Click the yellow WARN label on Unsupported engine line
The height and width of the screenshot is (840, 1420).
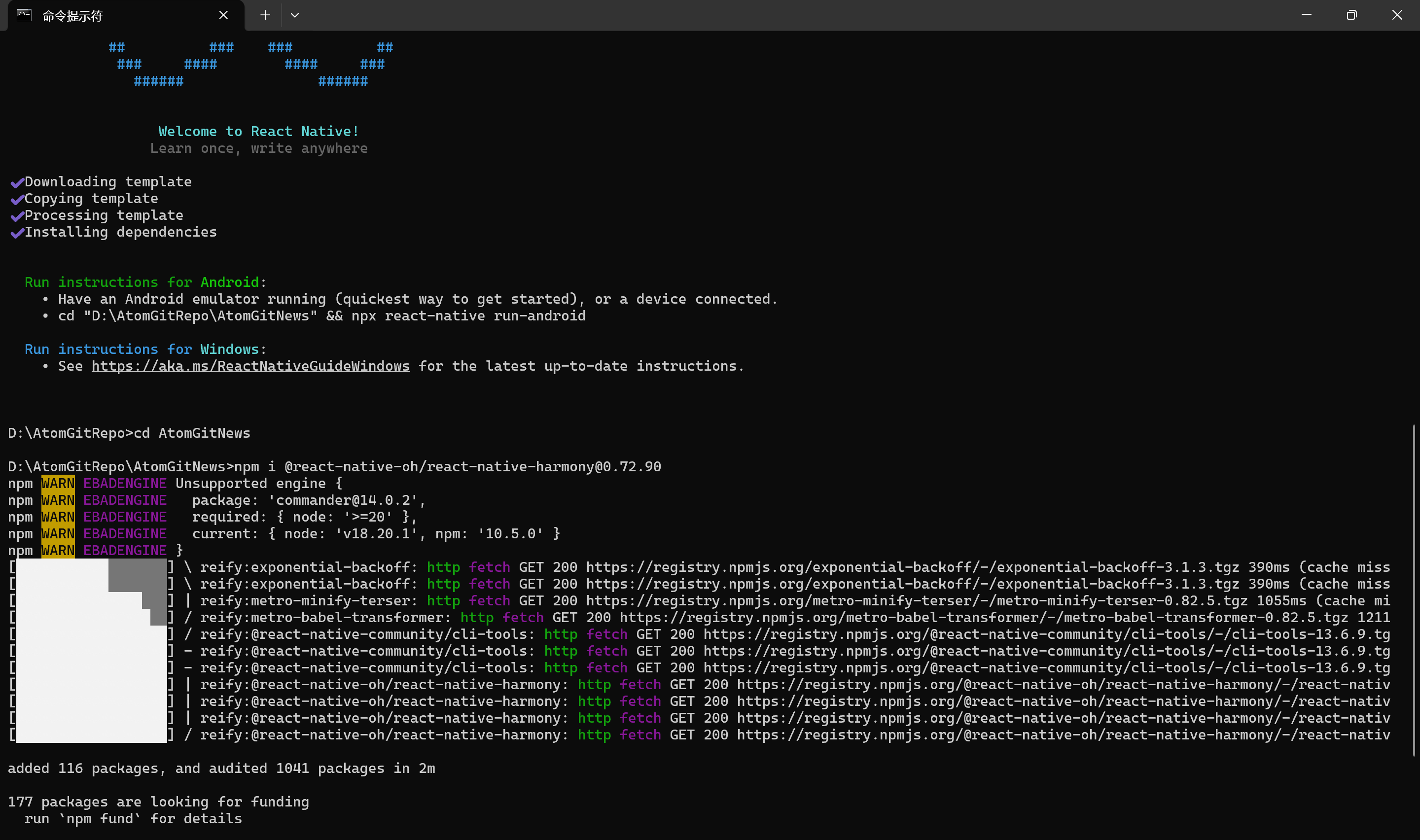click(58, 484)
